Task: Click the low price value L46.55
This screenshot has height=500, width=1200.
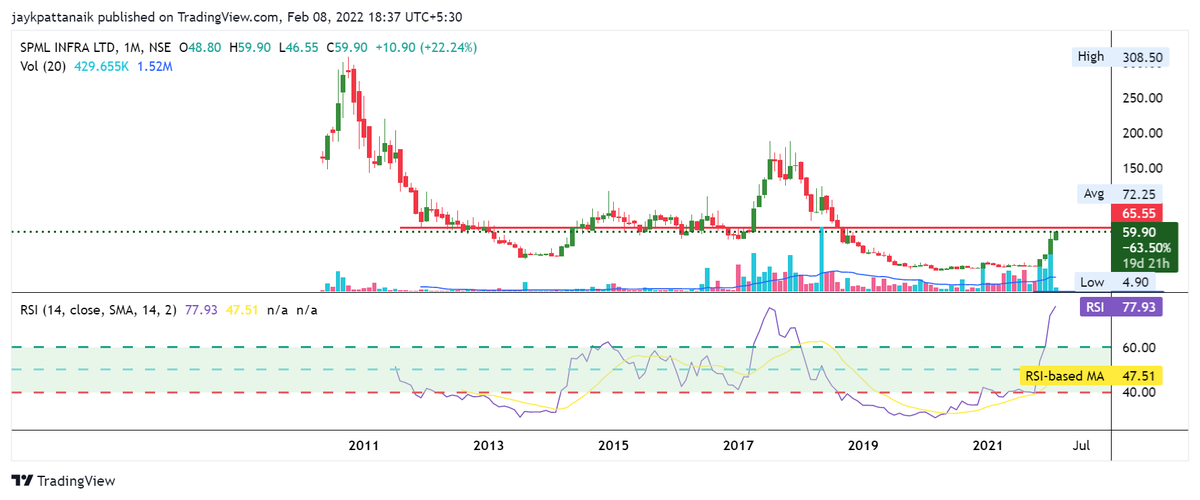Action: click(299, 47)
